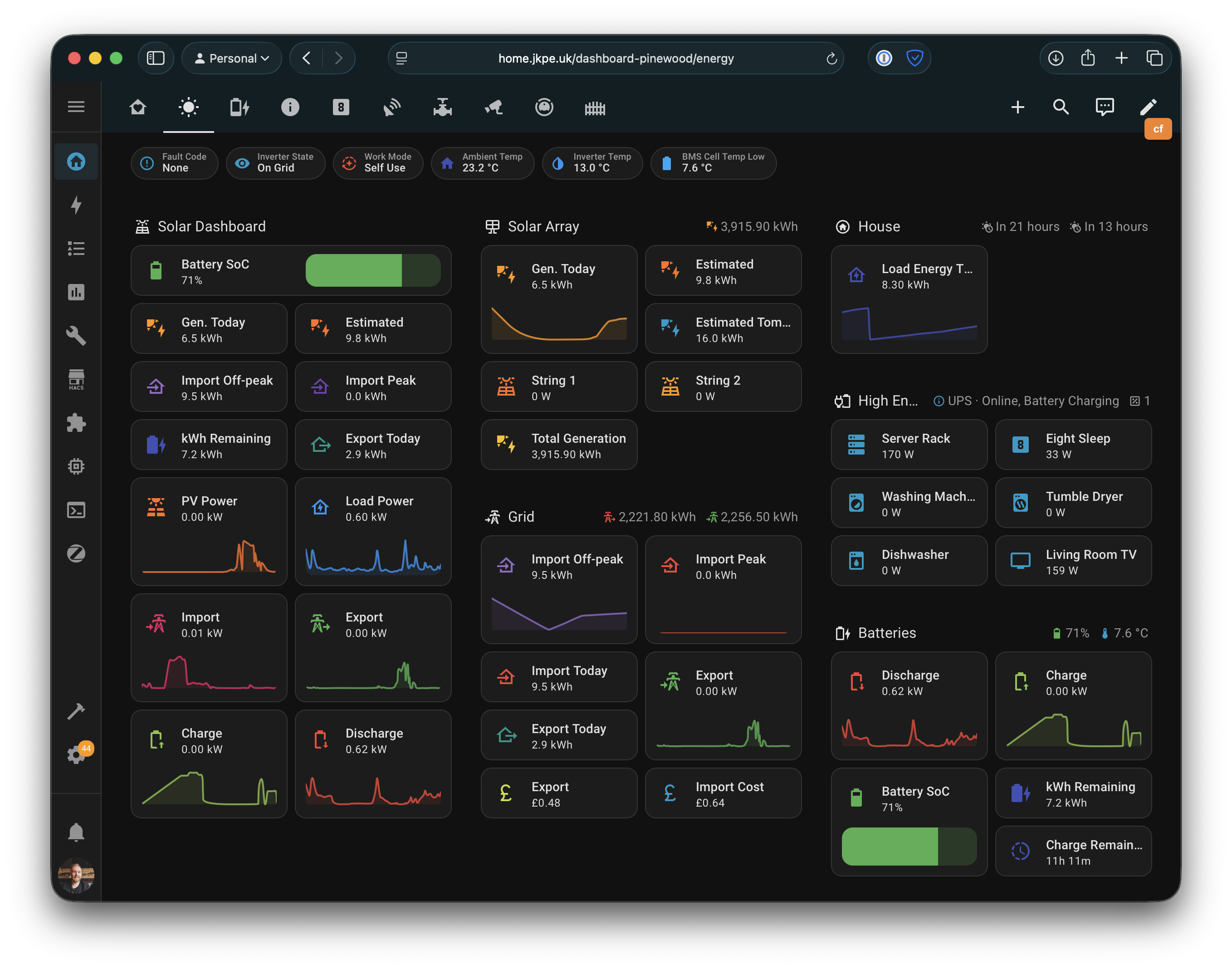Open dashboard search with the magnifier icon
This screenshot has height=969, width=1232.
[1061, 107]
